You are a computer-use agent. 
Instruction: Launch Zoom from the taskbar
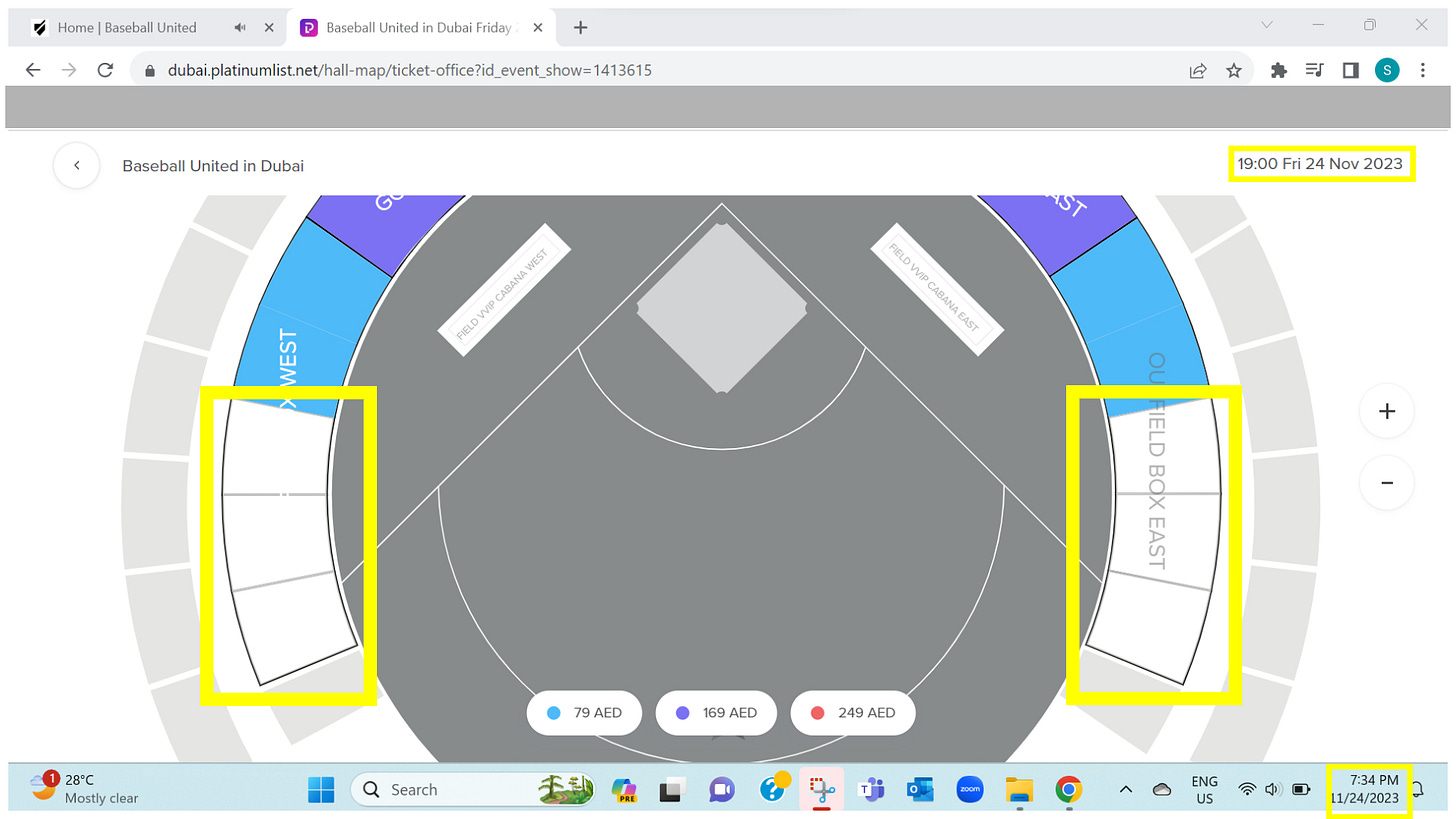[969, 790]
